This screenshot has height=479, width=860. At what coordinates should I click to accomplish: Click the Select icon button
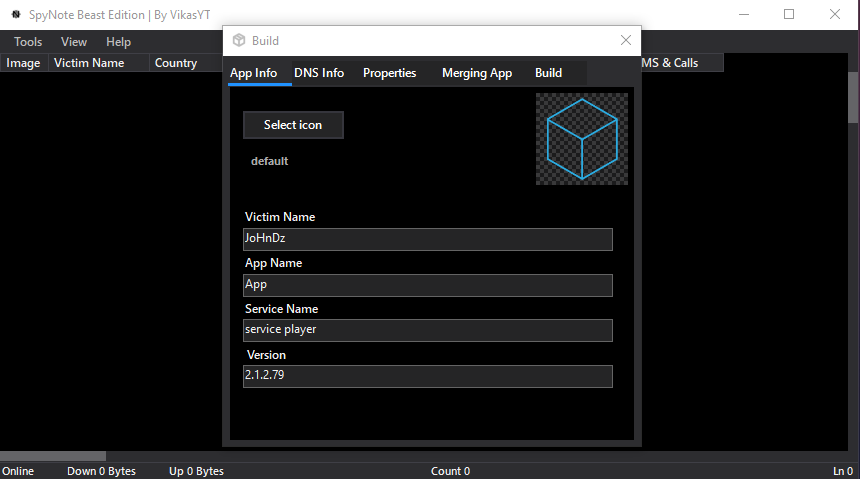point(293,125)
